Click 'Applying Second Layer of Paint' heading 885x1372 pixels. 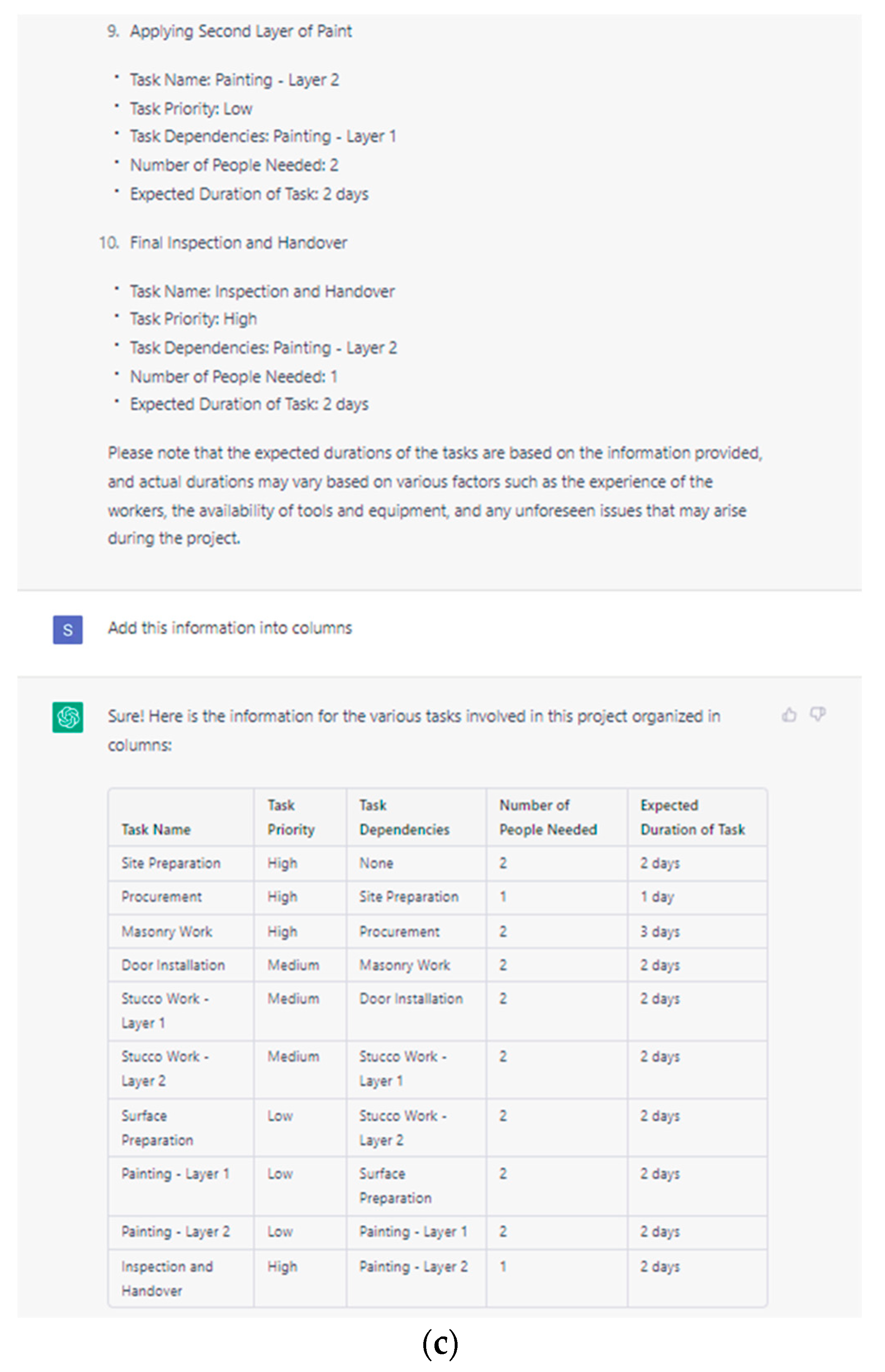click(x=240, y=31)
